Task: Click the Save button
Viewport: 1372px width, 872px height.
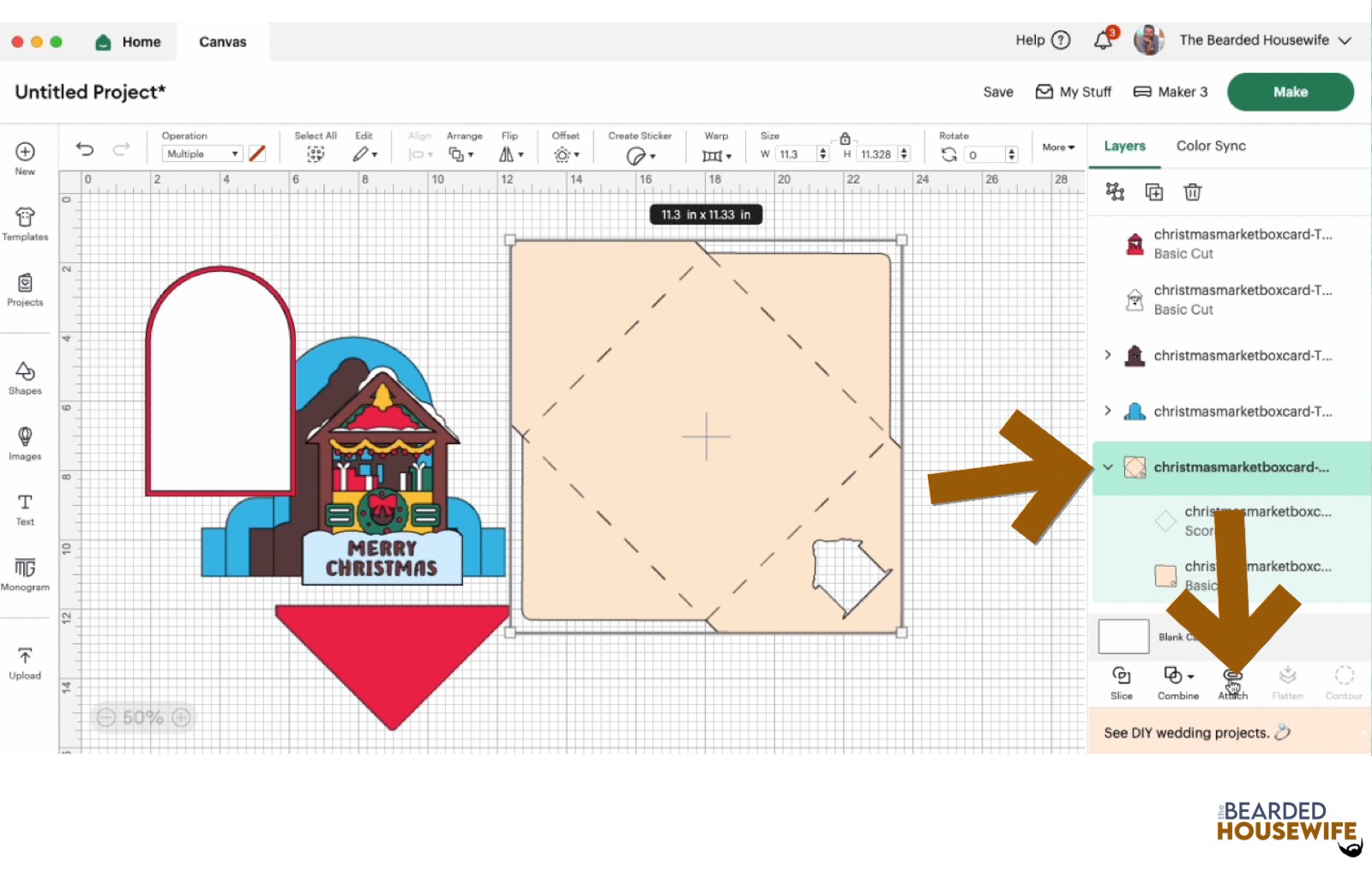Action: [998, 92]
